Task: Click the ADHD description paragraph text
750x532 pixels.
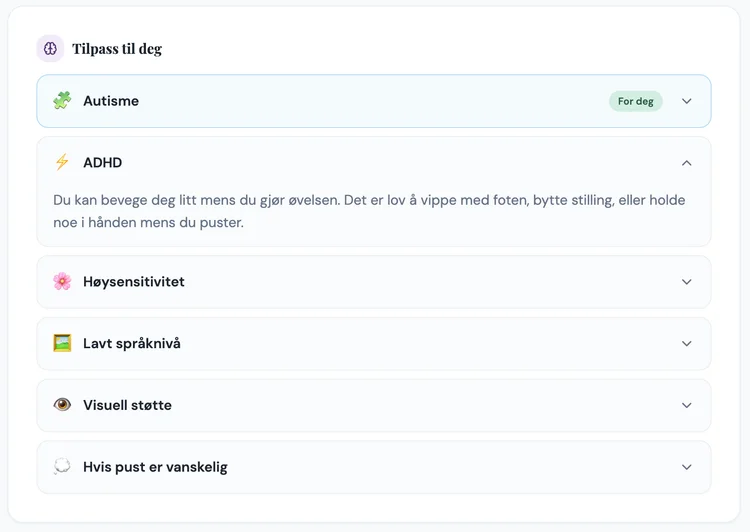Action: tap(369, 211)
